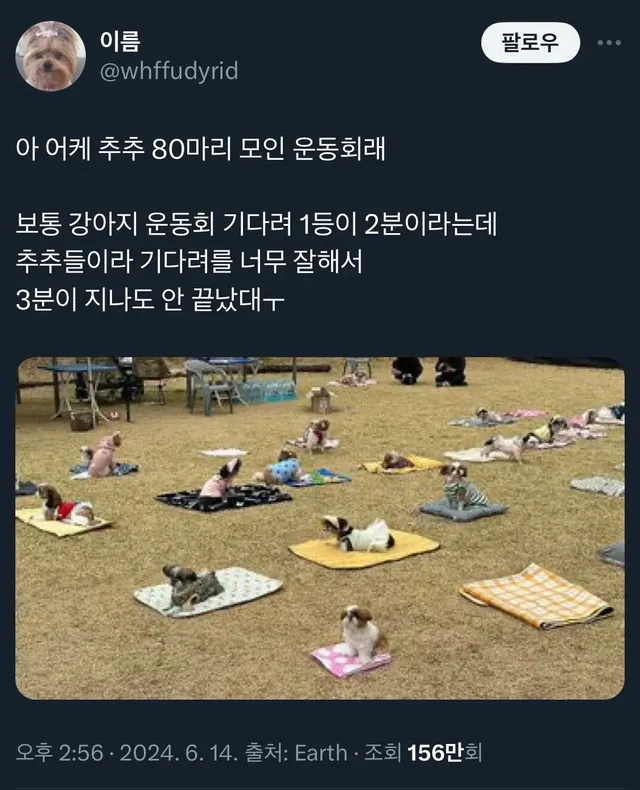Click the last line 3분이 지나도 안 끝났대ㅜ
This screenshot has height=790, width=640.
[150, 300]
